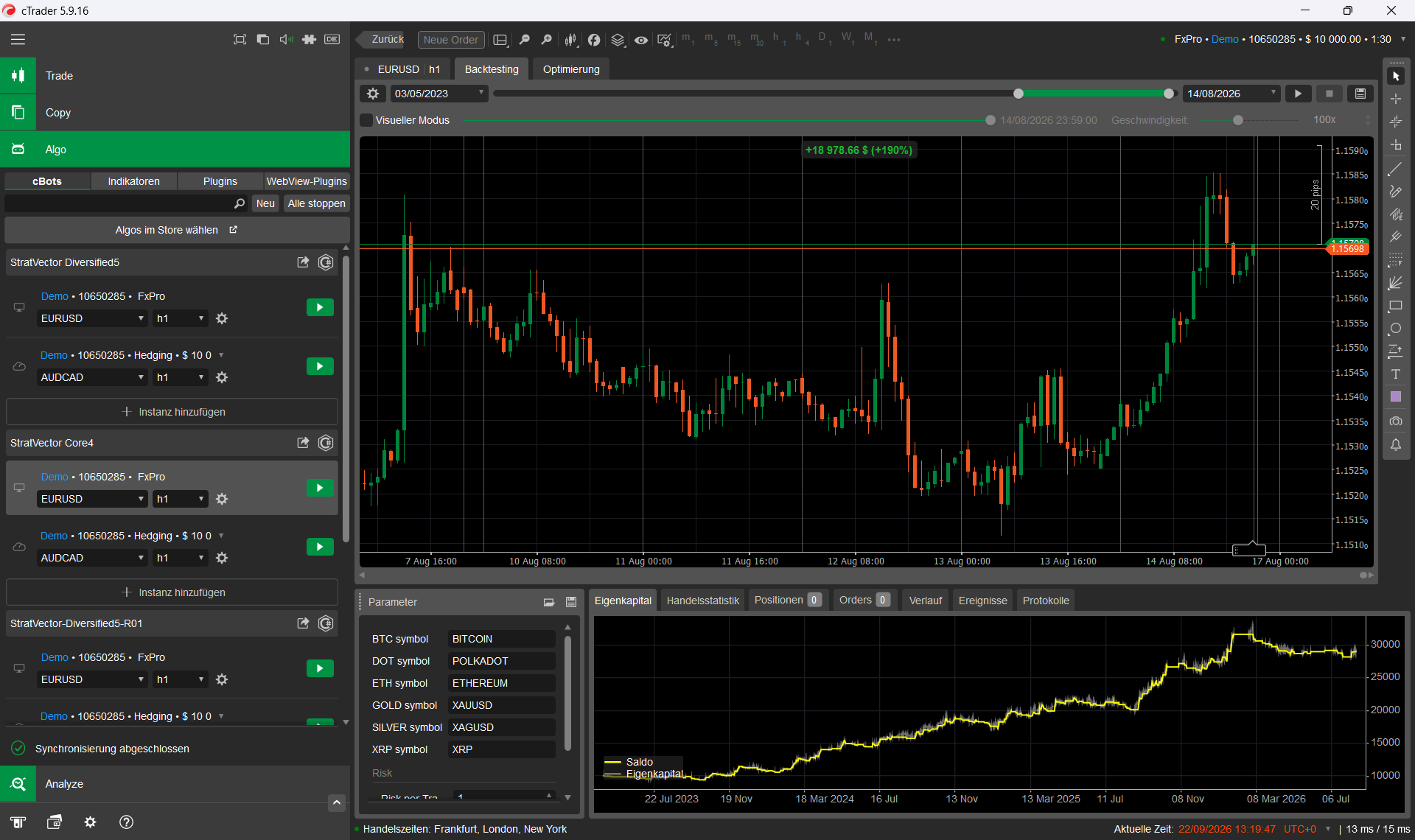Image resolution: width=1415 pixels, height=840 pixels.
Task: Toggle fullscreen mode icon in top bar
Action: [x=240, y=39]
